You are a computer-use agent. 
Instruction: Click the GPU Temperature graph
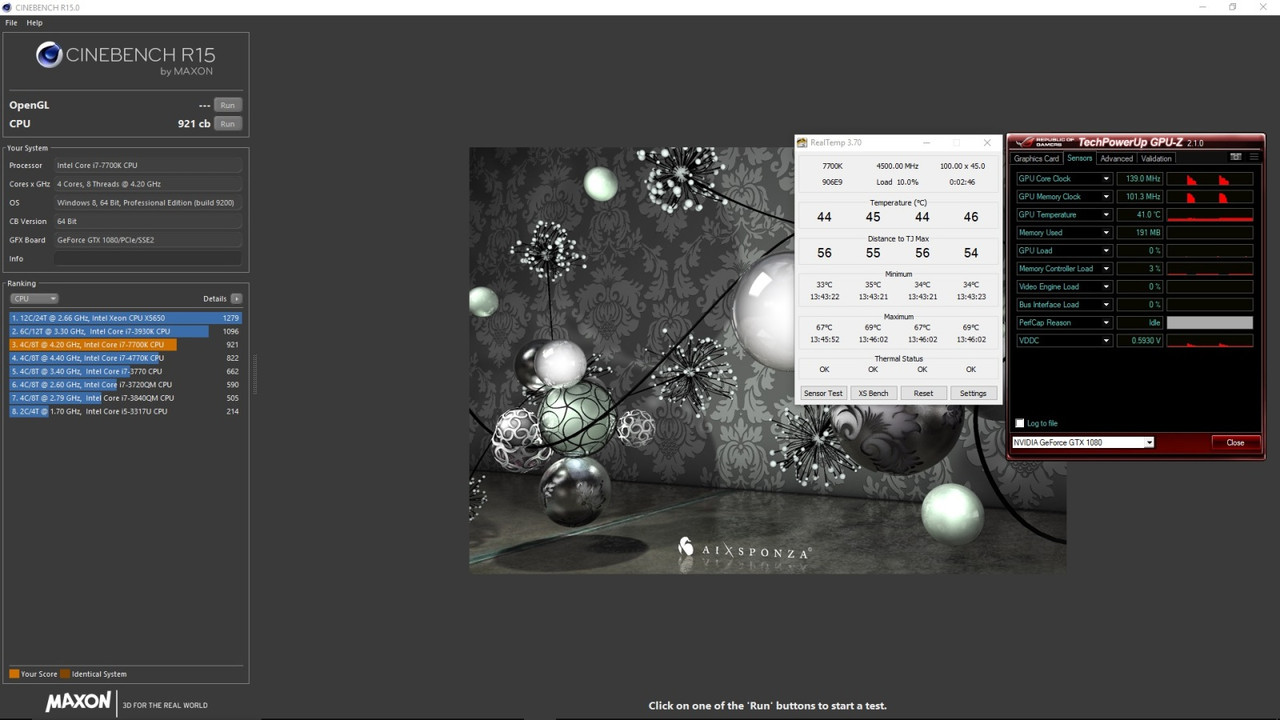(x=1209, y=215)
